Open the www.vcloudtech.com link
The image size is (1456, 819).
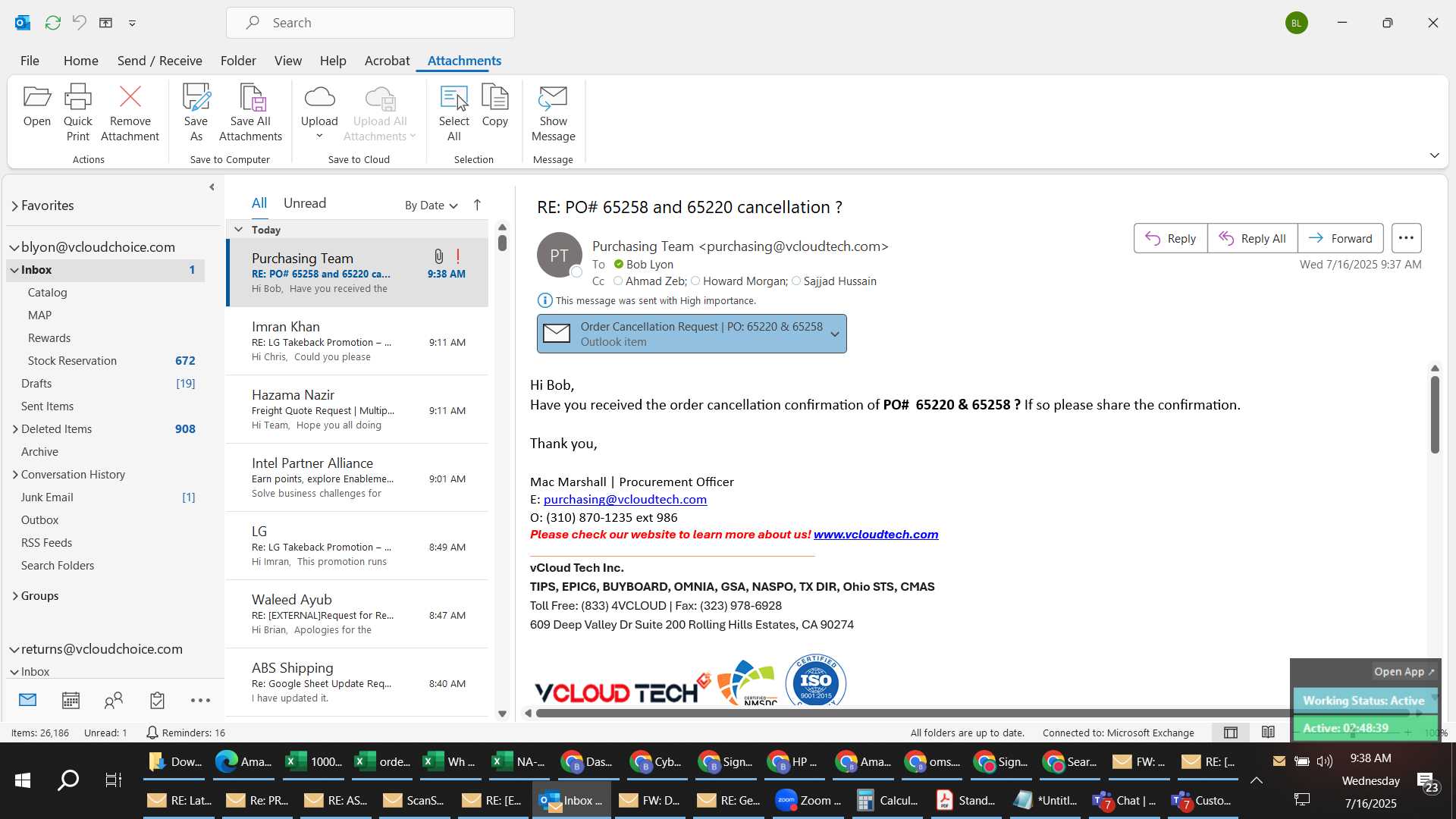coord(876,535)
